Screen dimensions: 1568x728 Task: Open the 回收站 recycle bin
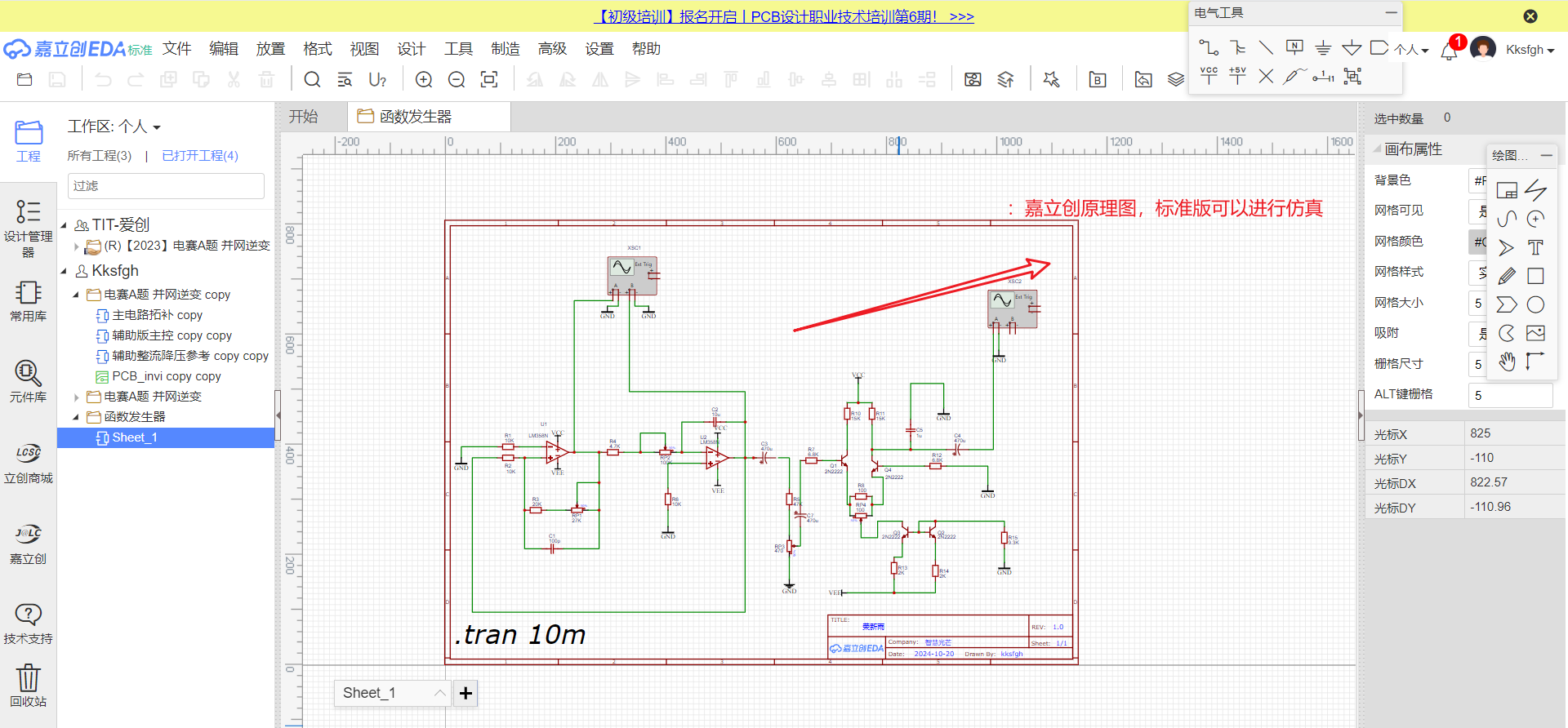click(x=28, y=686)
